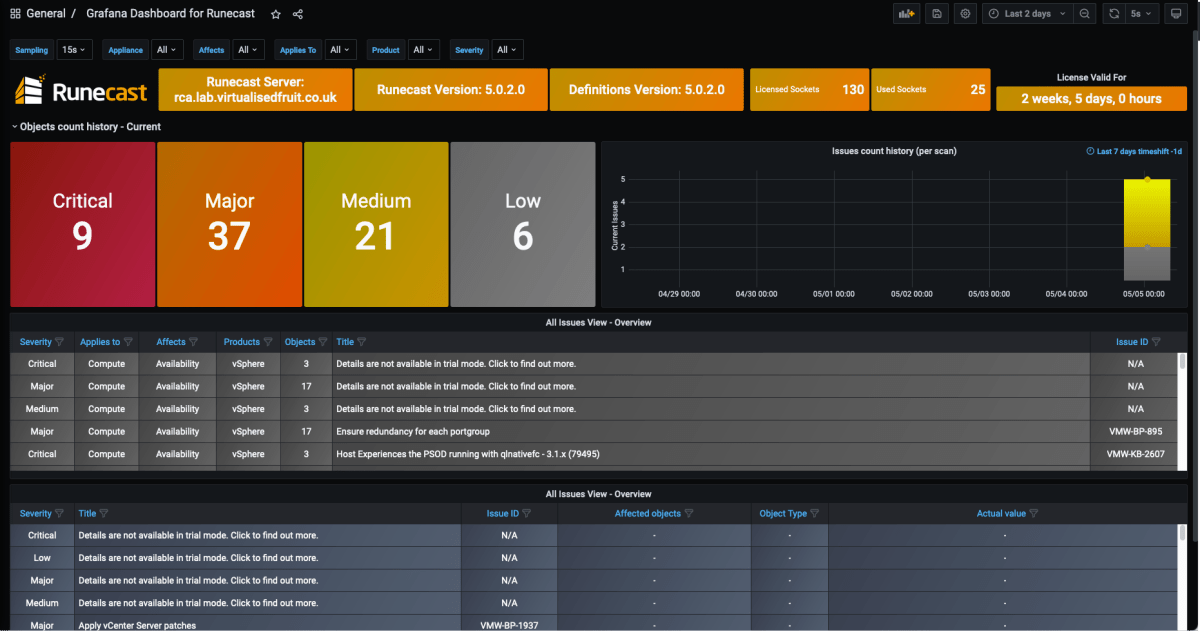The height and width of the screenshot is (632, 1200).
Task: Click the Add panel icon
Action: (x=907, y=14)
